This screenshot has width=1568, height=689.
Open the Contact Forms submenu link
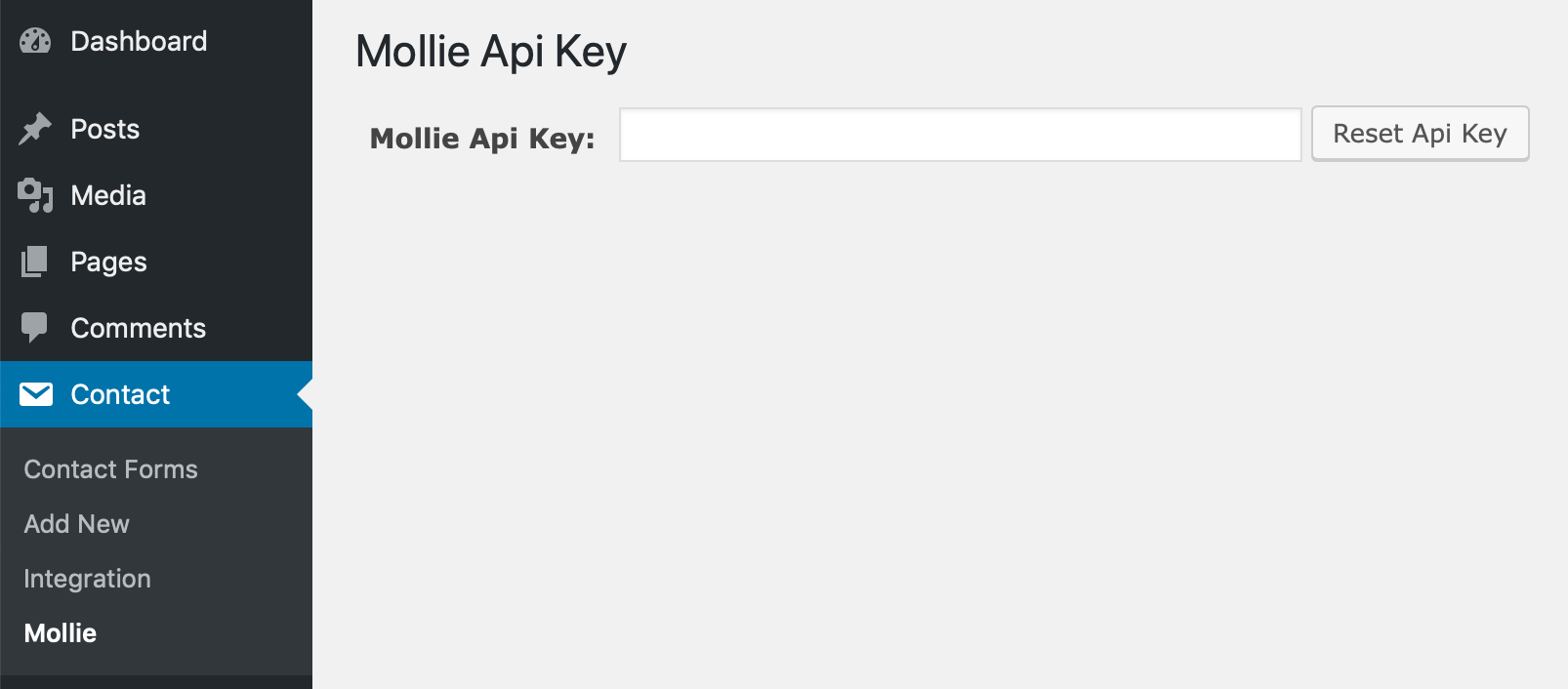tap(110, 469)
